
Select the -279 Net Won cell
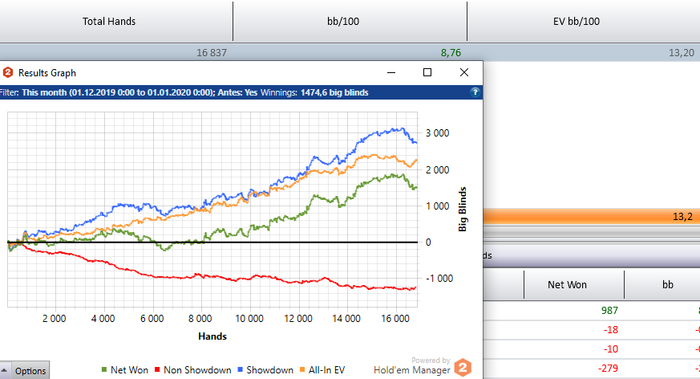pos(608,368)
